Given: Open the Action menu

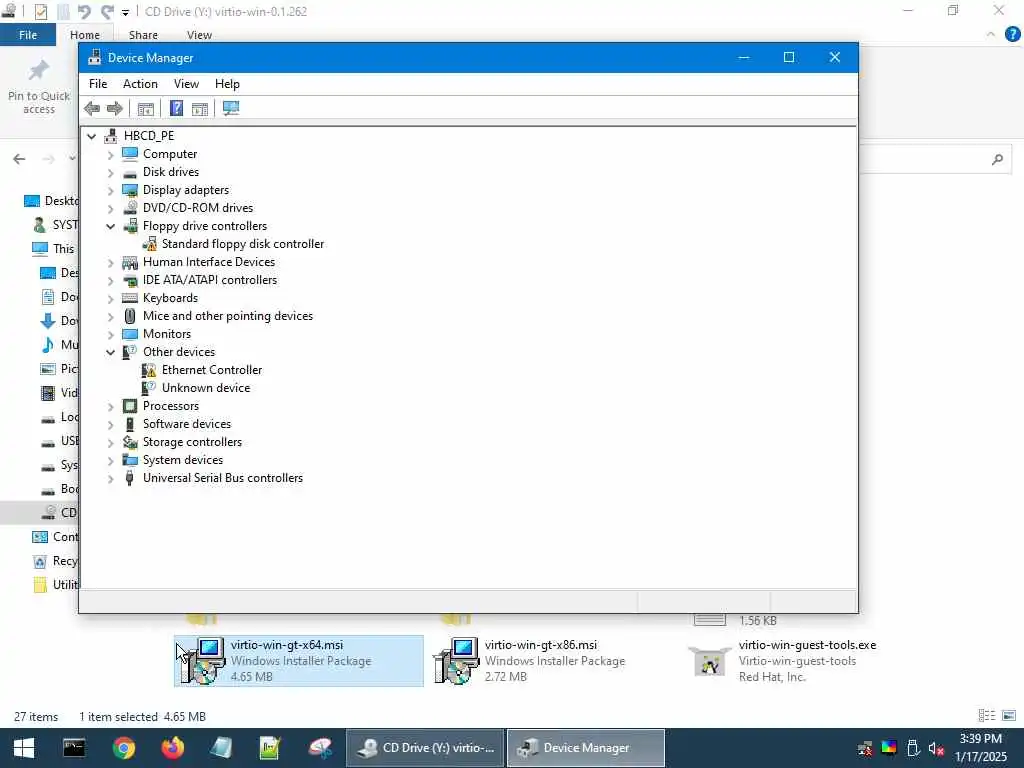Looking at the screenshot, I should tap(140, 84).
